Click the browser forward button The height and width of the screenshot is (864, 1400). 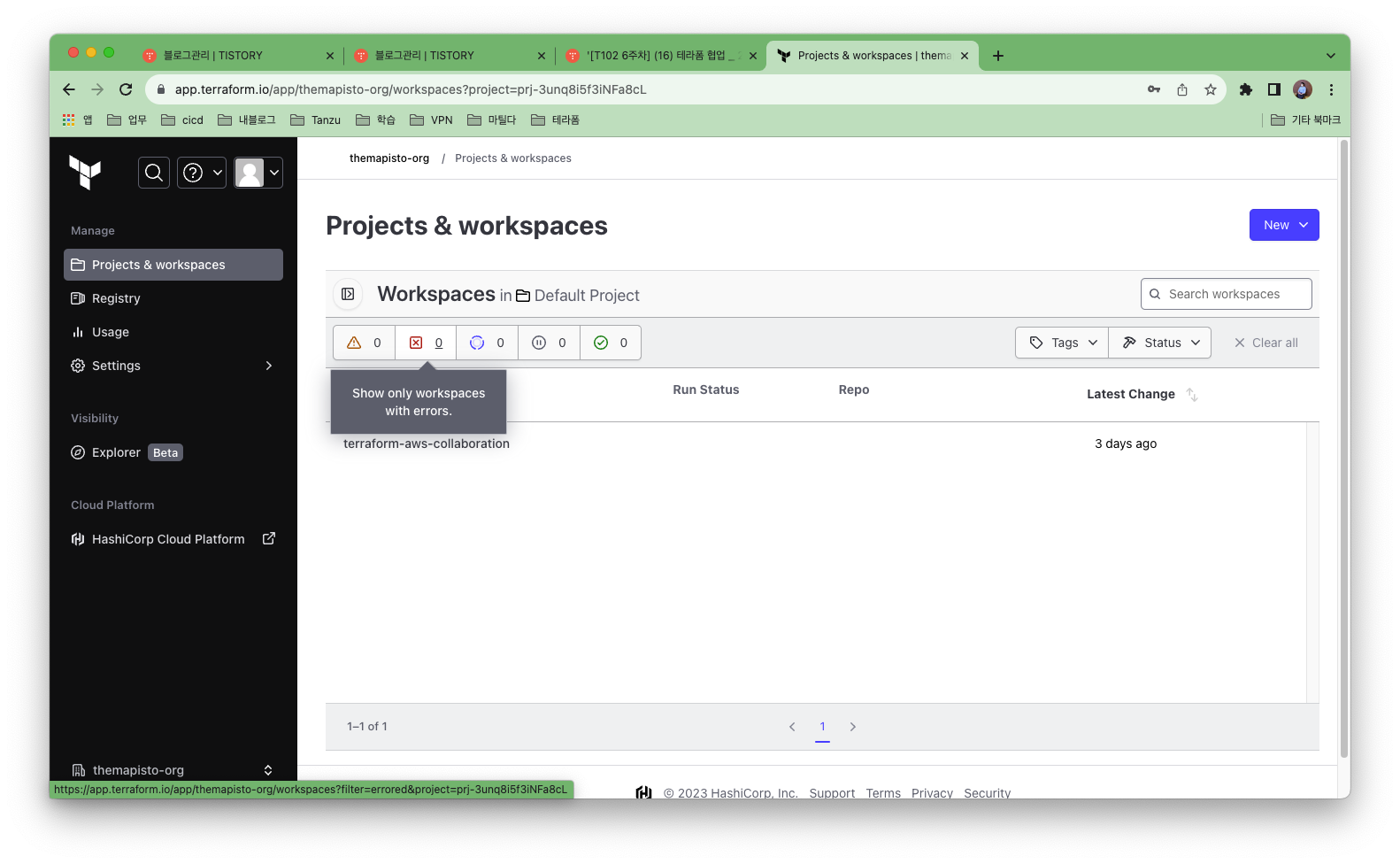[97, 89]
